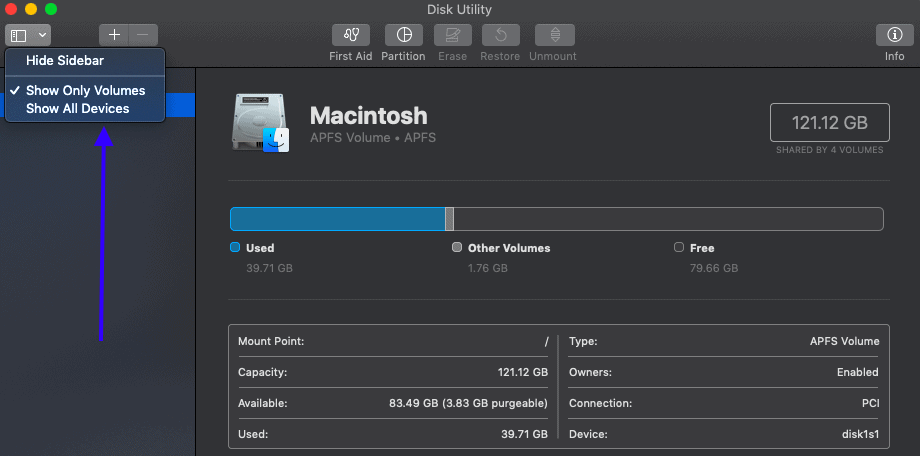Screen dimensions: 920x456
Task: Click the blue Used storage bar segment
Action: (x=338, y=219)
